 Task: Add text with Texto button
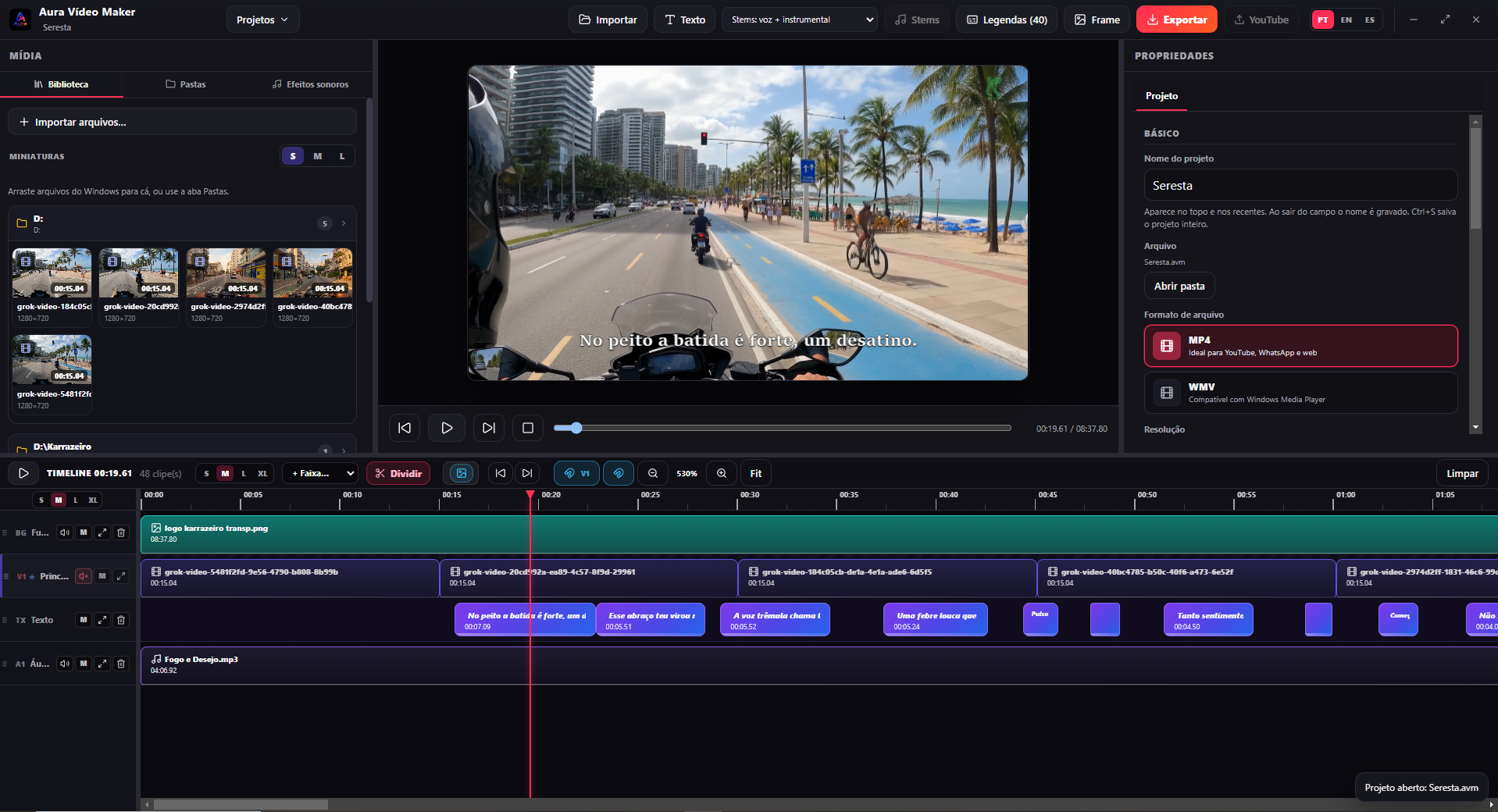pos(685,20)
